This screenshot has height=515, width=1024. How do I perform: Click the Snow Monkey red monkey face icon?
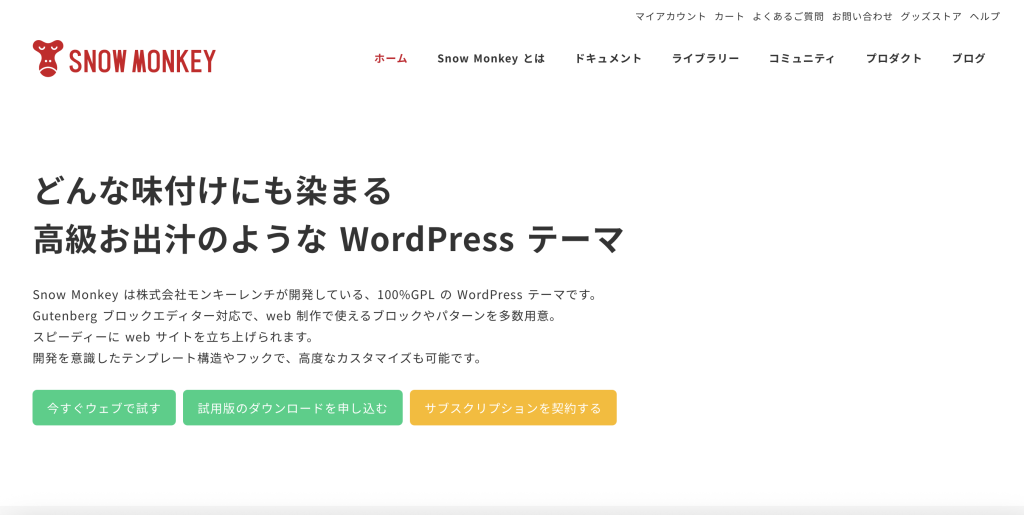pyautogui.click(x=47, y=59)
